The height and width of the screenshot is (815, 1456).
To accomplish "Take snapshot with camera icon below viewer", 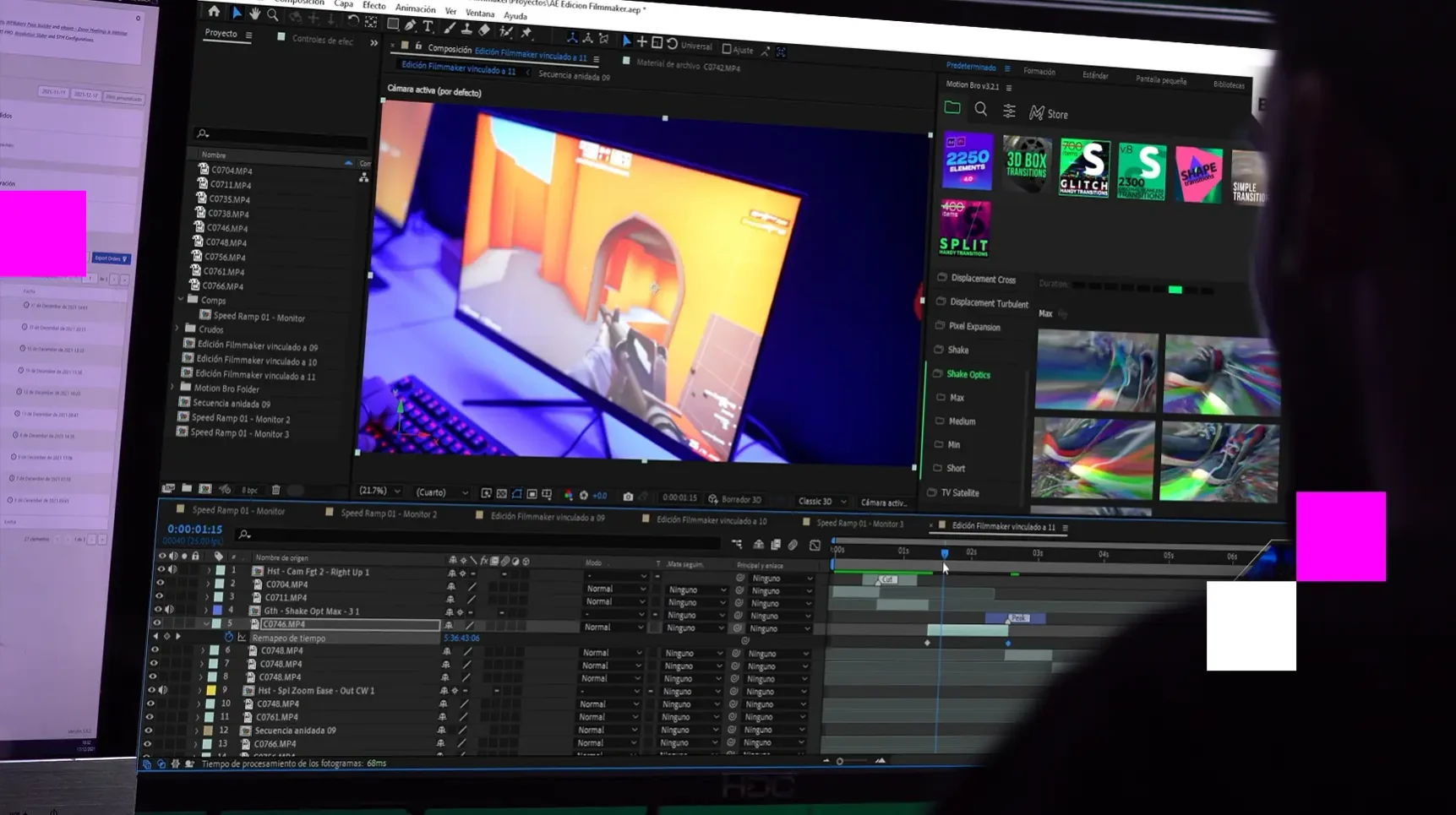I will 628,497.
